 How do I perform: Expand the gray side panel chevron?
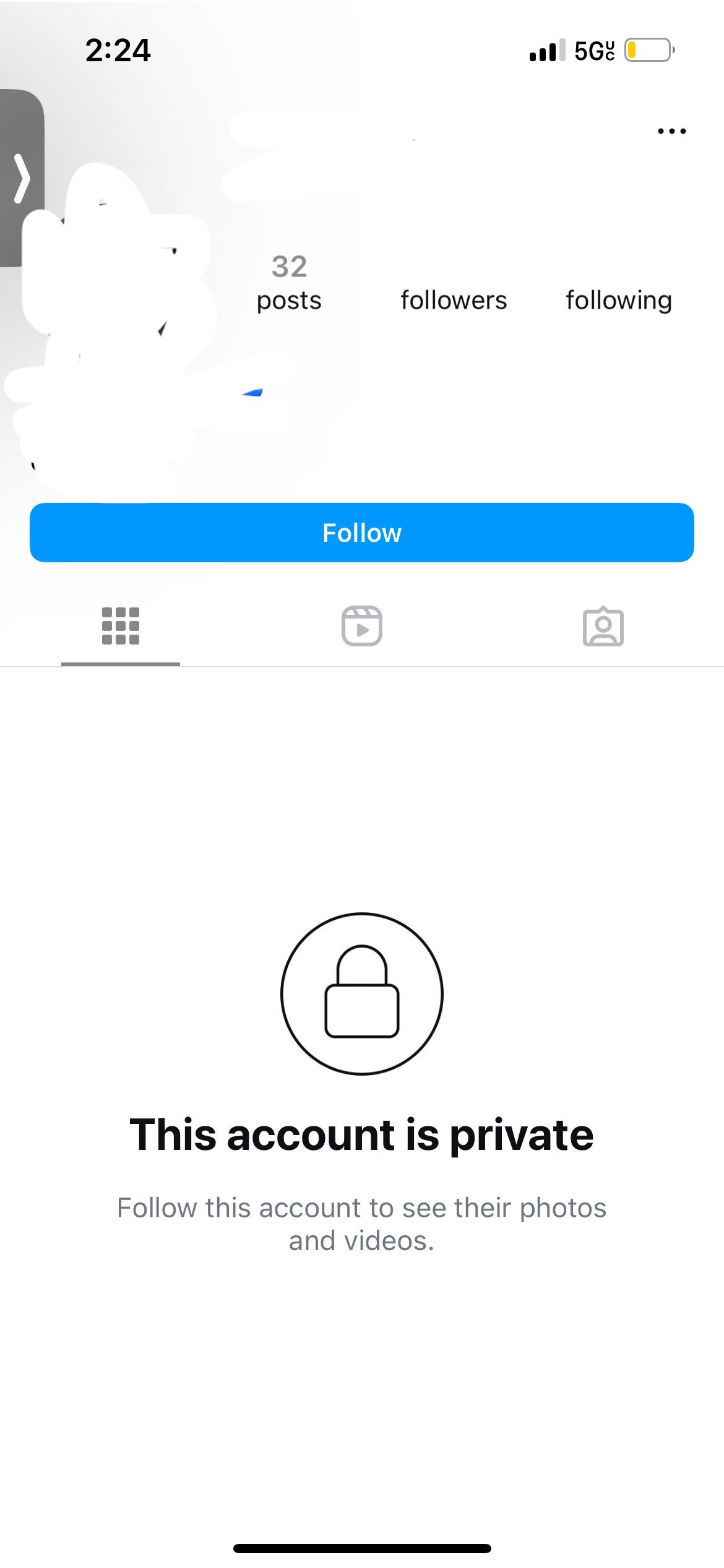tap(22, 179)
